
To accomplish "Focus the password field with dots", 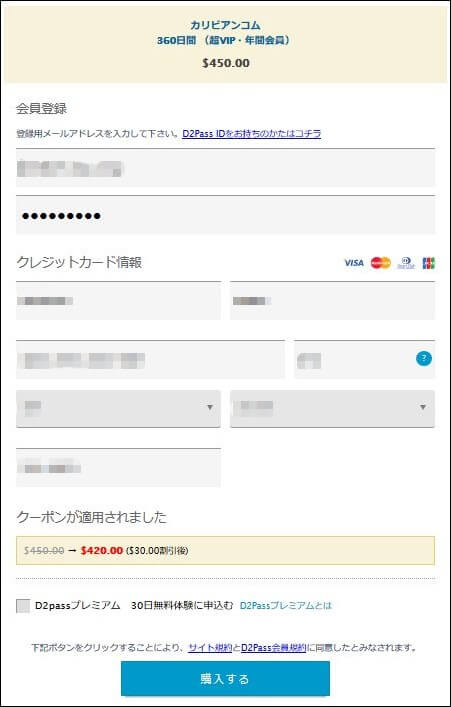I will (226, 215).
